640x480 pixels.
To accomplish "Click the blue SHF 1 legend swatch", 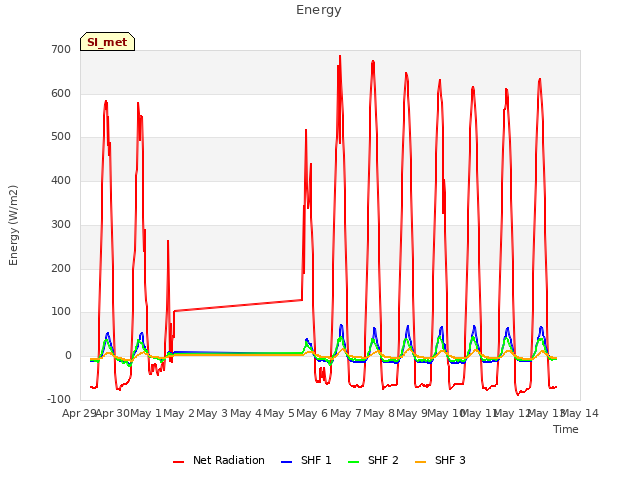I will [287, 462].
